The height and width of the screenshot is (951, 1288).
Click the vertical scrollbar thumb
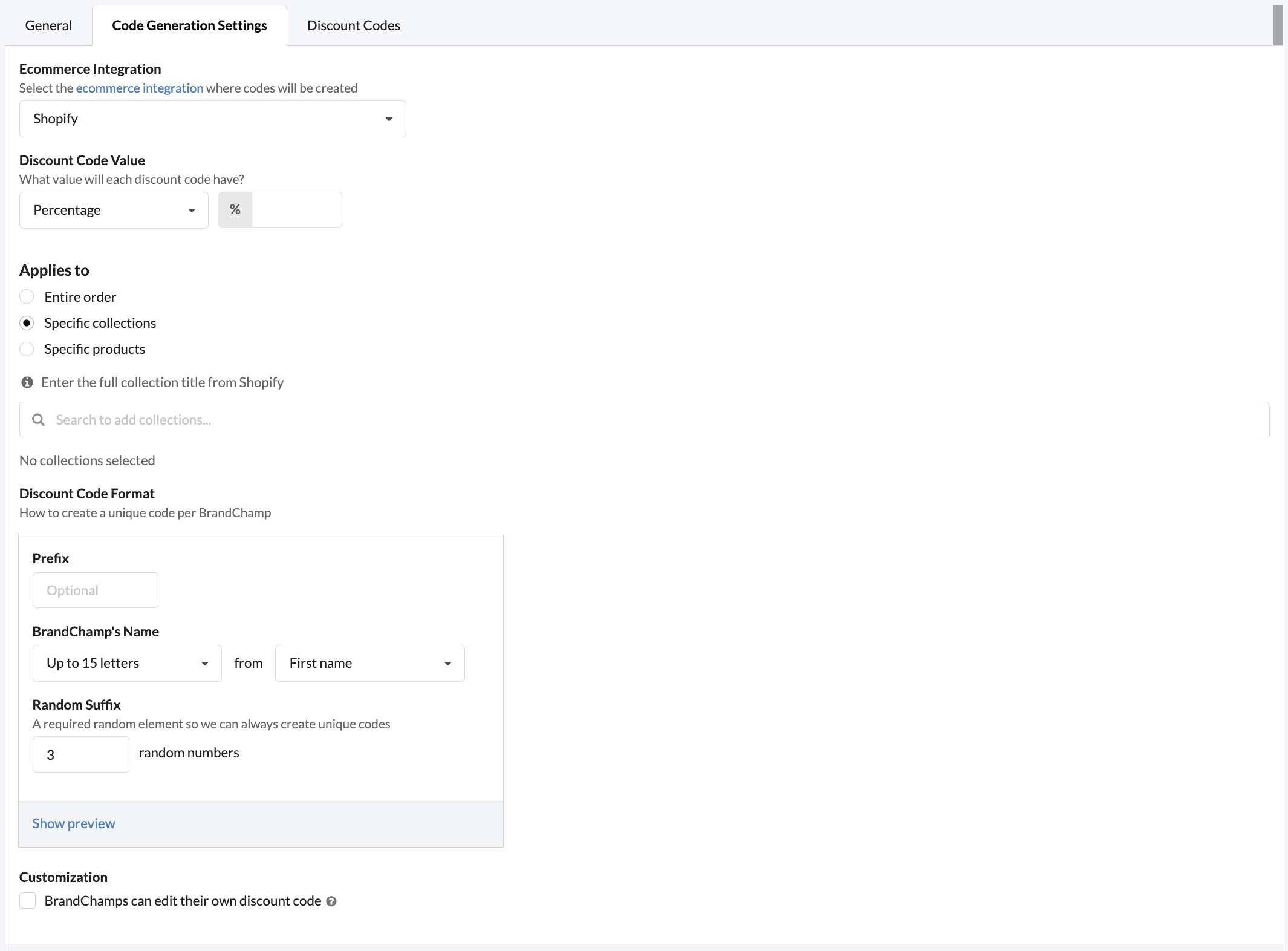pos(1278,24)
